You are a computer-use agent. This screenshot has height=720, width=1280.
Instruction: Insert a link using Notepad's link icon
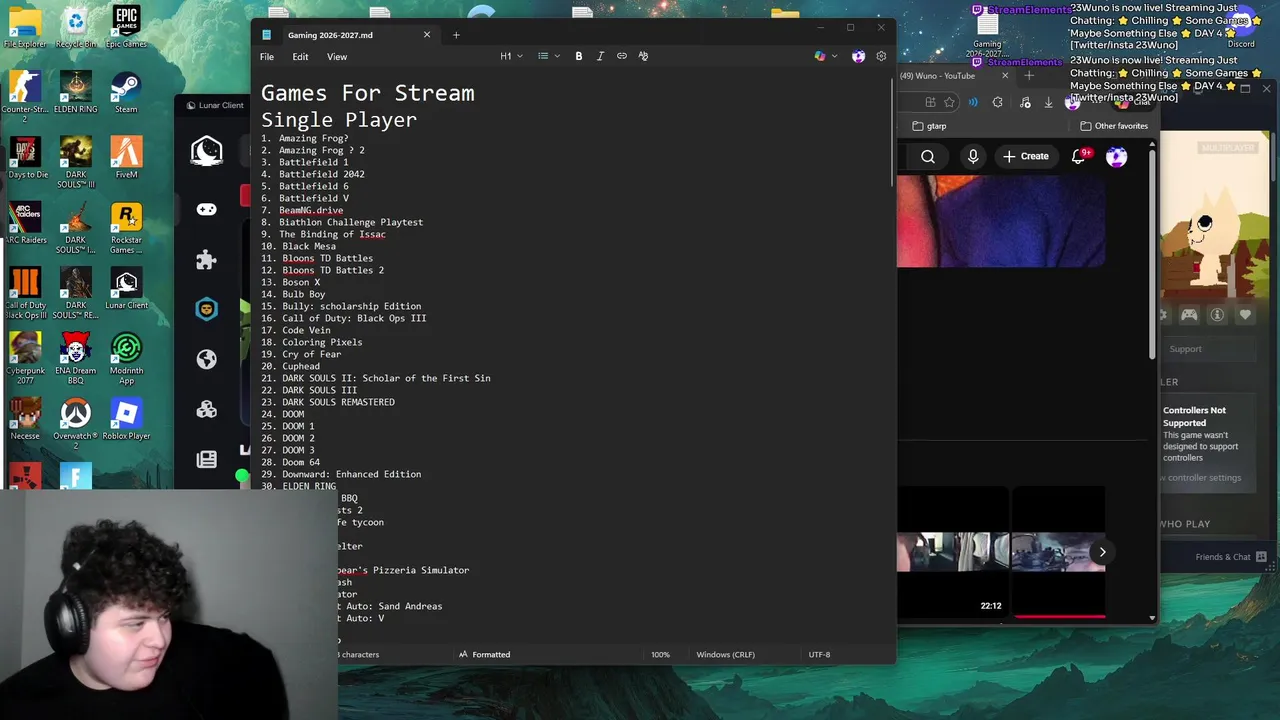(622, 56)
